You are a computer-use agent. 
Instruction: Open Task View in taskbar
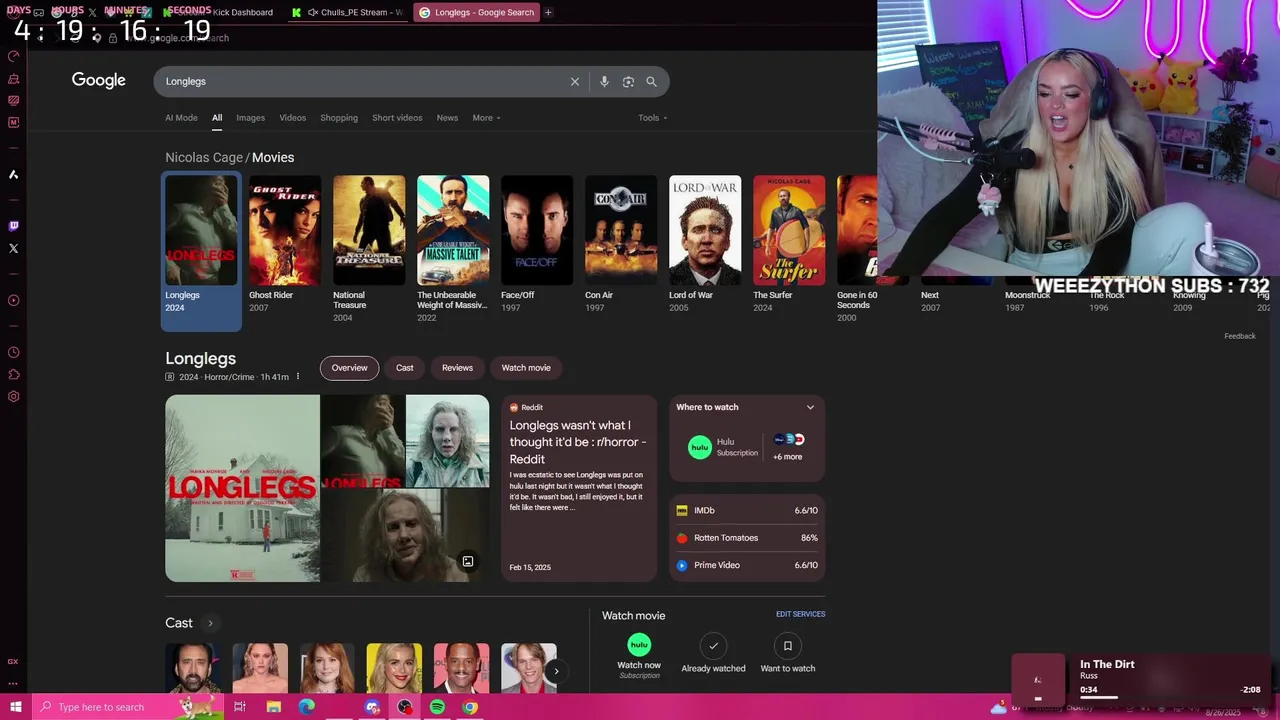(x=240, y=707)
